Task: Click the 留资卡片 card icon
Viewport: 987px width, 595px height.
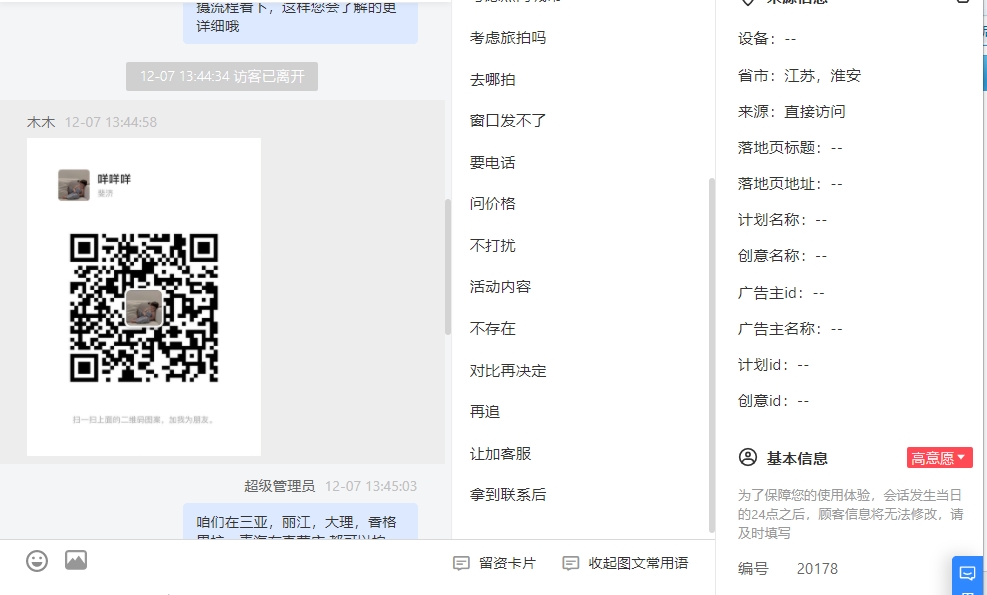Action: pos(461,563)
